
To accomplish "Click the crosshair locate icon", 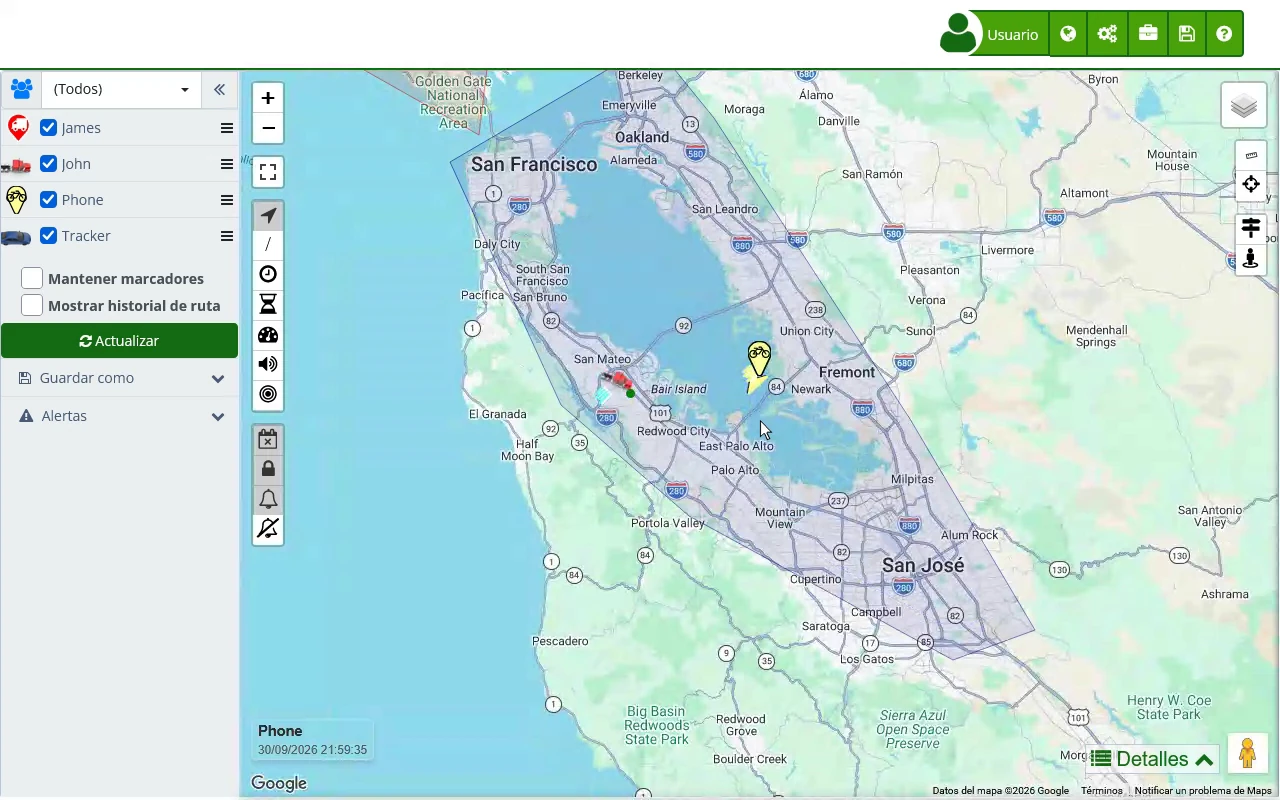I will tap(1251, 184).
